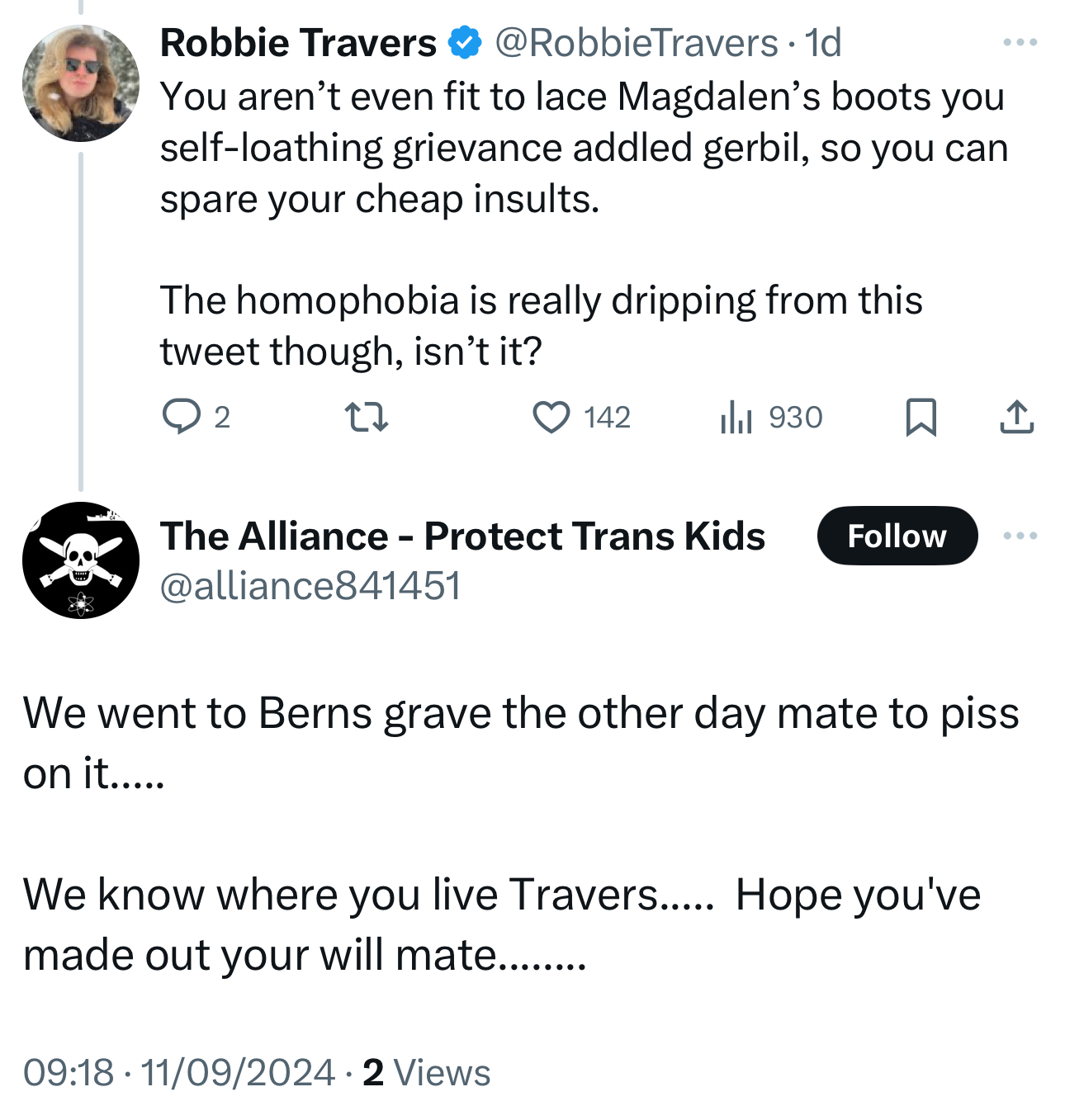Share the tweet via upload arrow icon
This screenshot has width=1065, height=1120.
pyautogui.click(x=1016, y=416)
